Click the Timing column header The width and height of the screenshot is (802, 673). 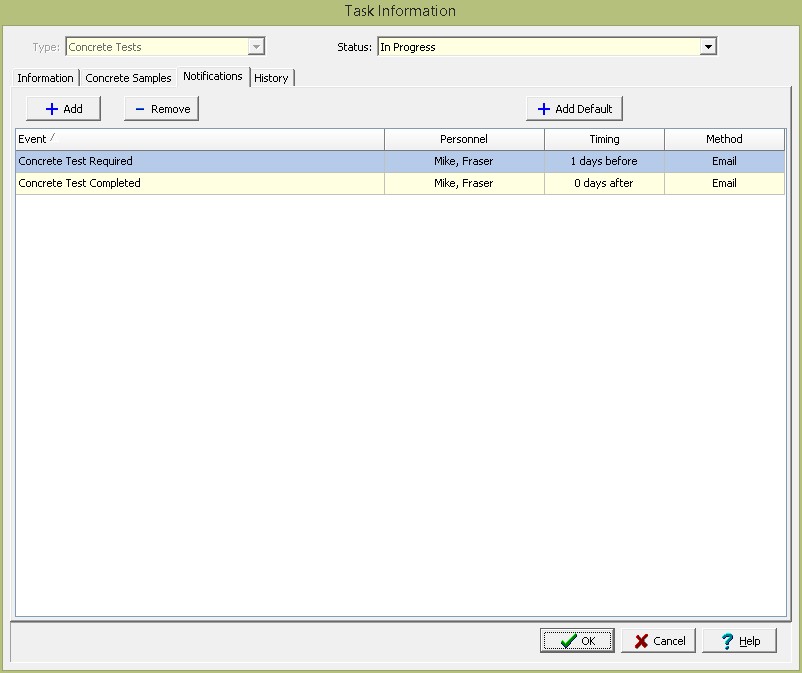coord(604,139)
